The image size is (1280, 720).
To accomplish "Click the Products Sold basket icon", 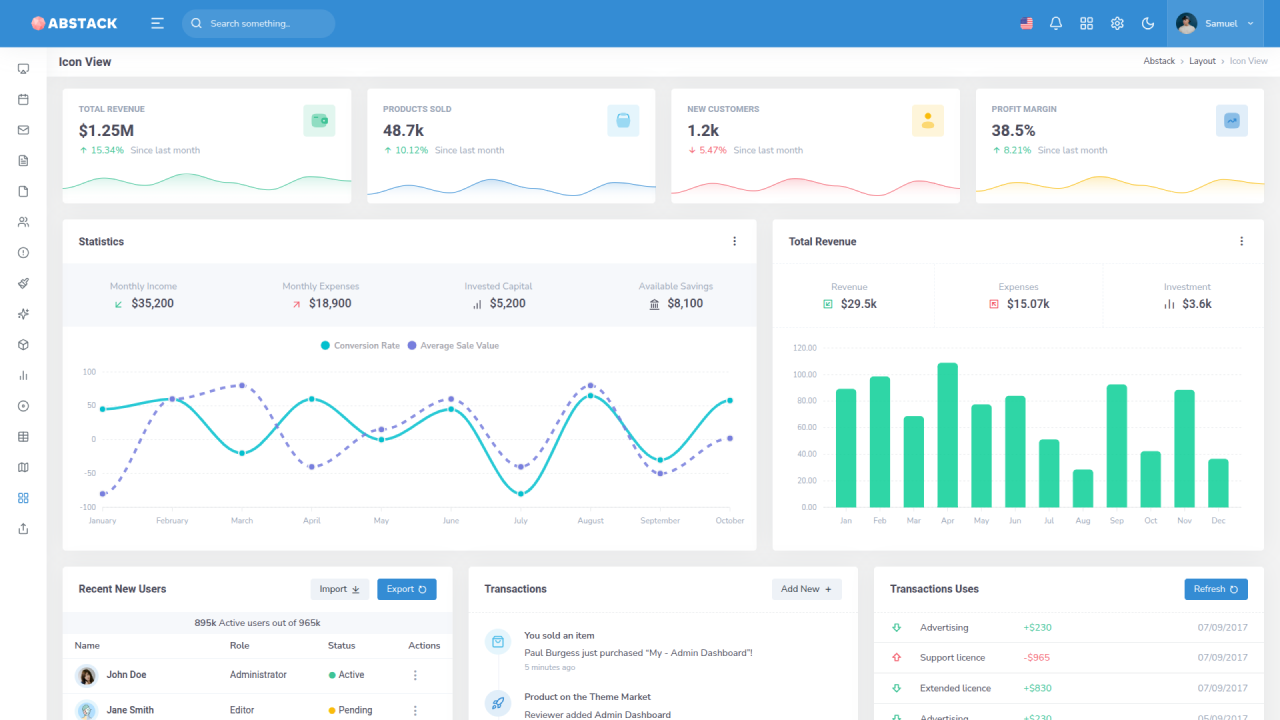I will pos(623,120).
